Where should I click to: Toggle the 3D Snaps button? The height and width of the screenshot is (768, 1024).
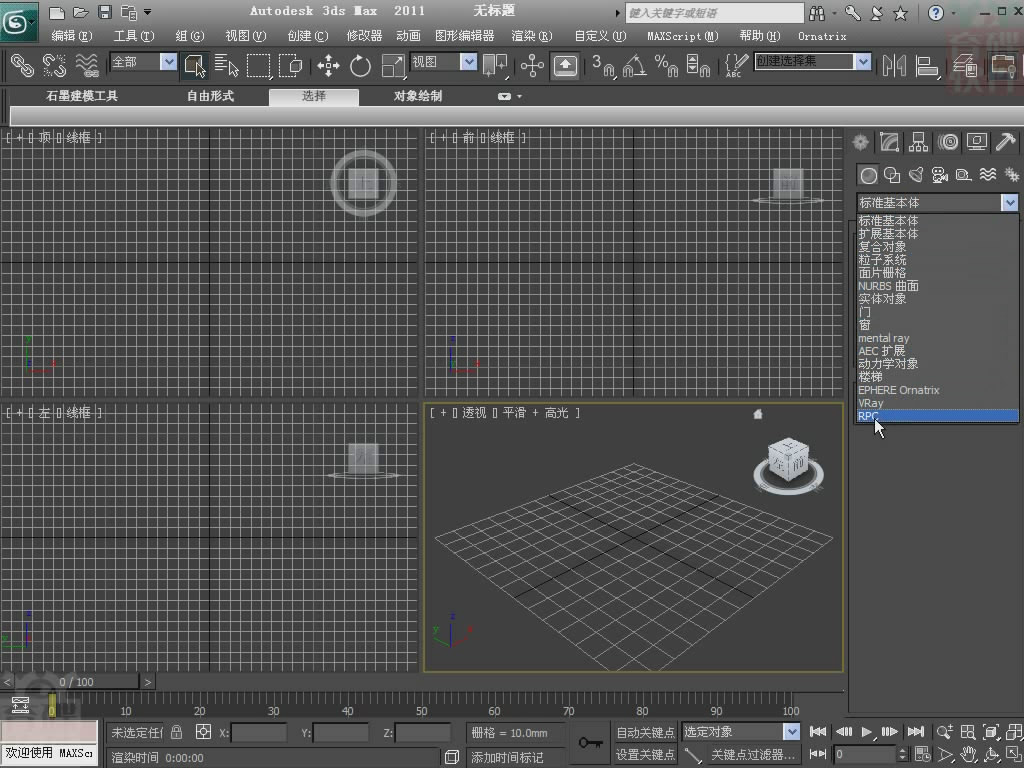603,65
